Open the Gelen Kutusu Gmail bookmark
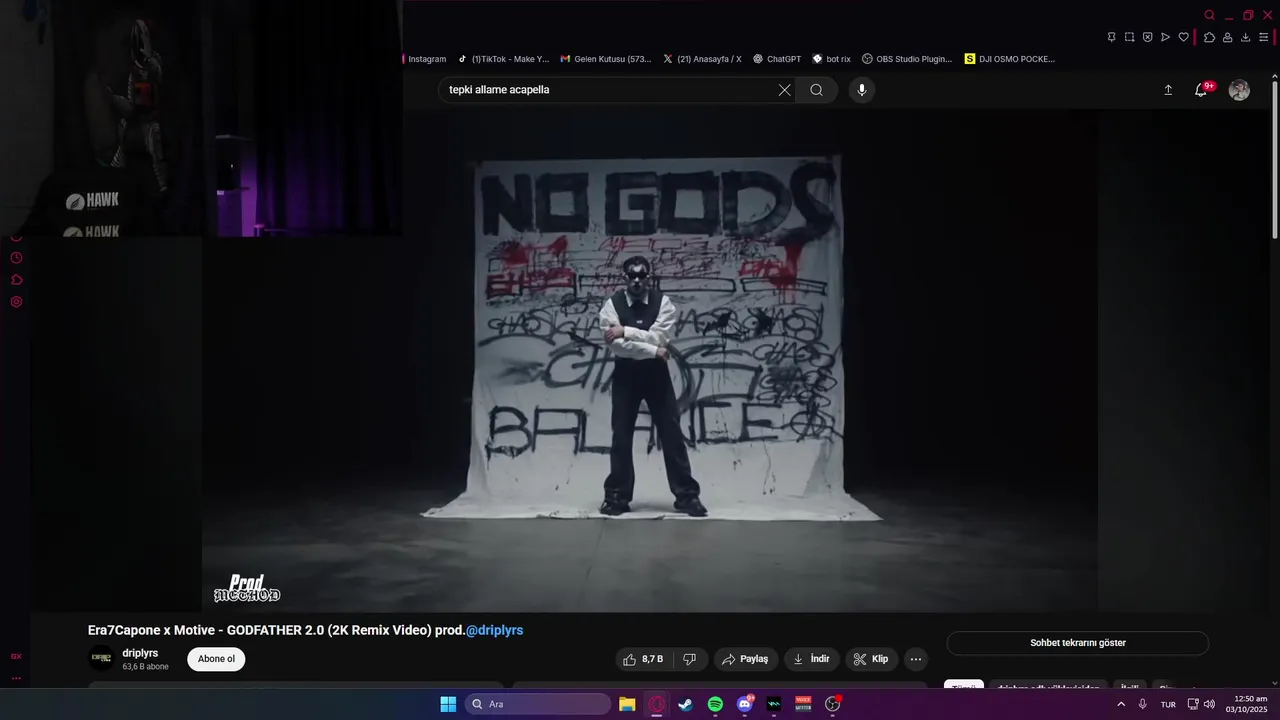 (x=606, y=59)
